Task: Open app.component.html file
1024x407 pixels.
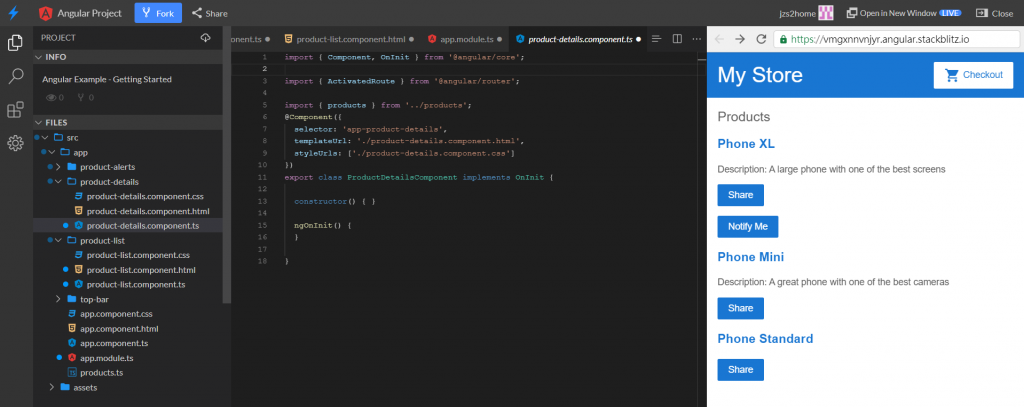Action: tap(119, 329)
